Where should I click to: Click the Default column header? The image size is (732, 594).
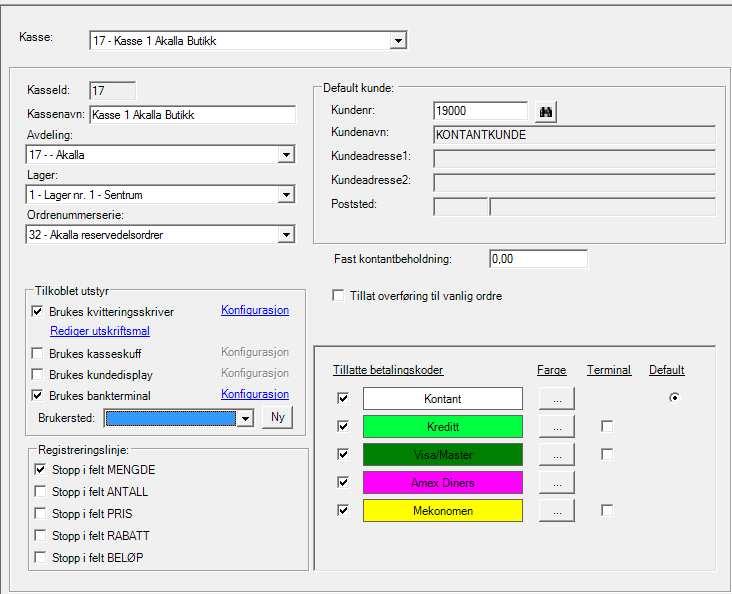click(x=667, y=370)
